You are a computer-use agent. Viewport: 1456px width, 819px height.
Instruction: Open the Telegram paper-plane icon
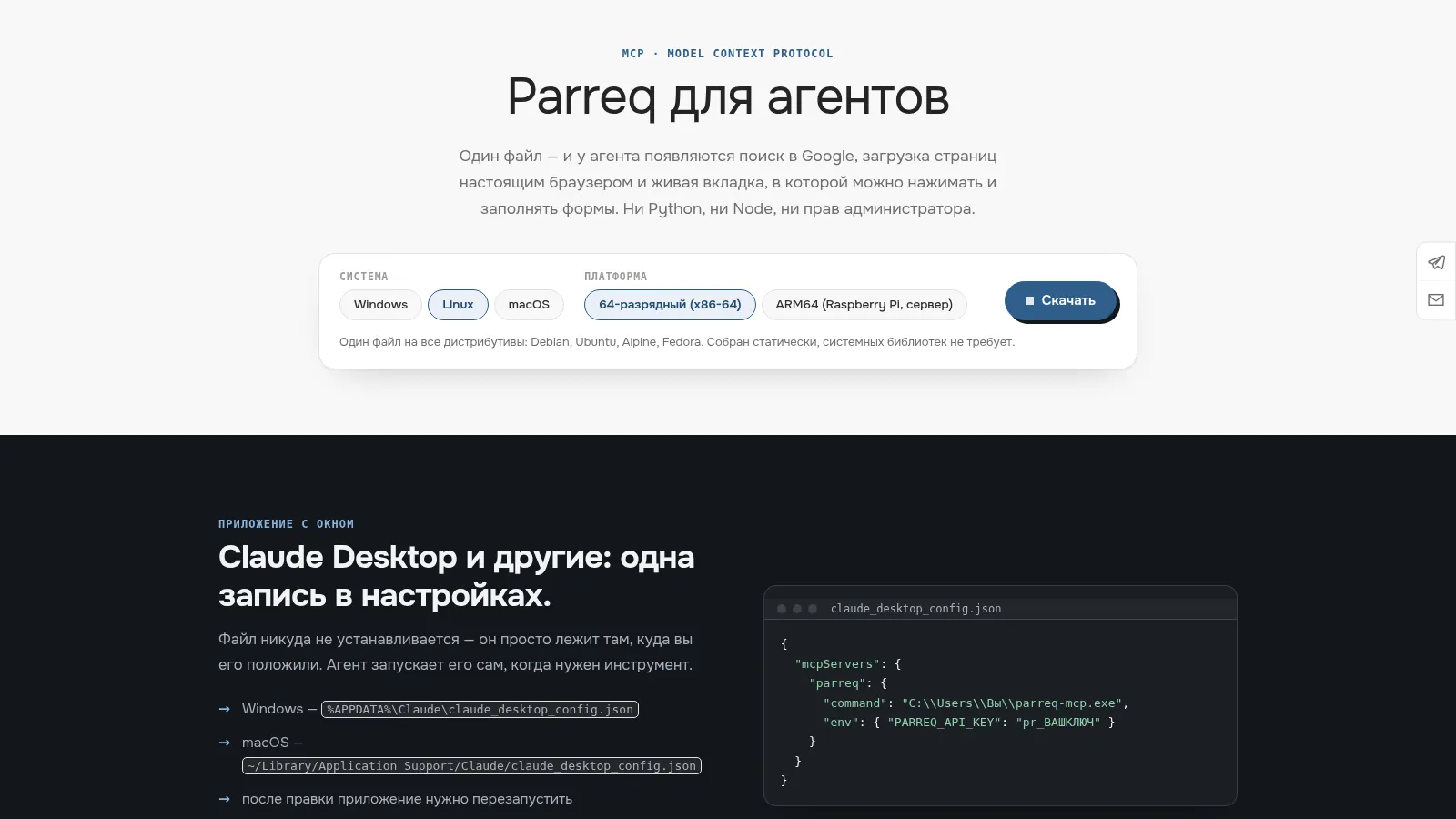tap(1436, 262)
